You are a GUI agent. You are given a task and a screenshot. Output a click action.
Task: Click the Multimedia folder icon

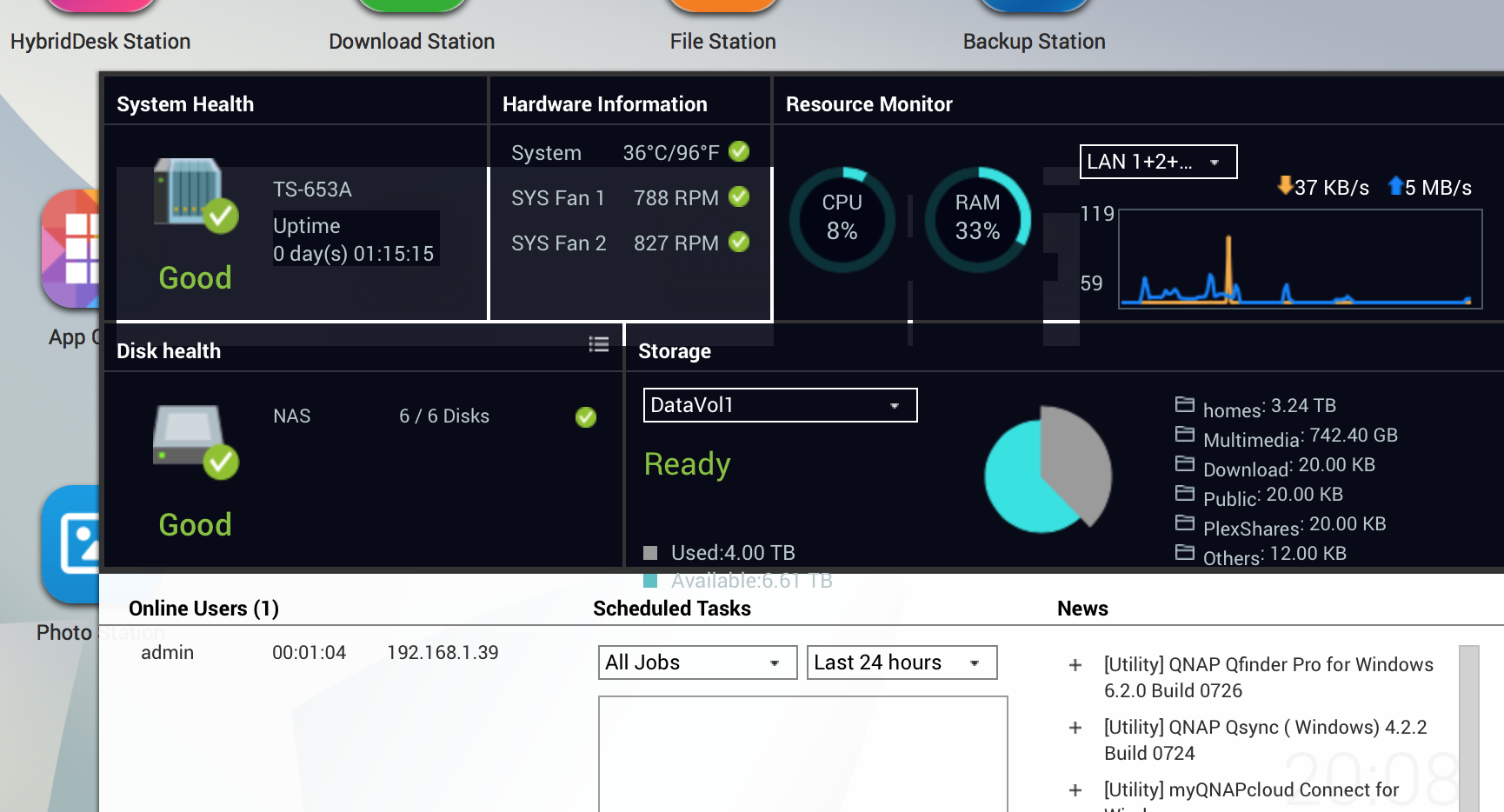pyautogui.click(x=1184, y=434)
